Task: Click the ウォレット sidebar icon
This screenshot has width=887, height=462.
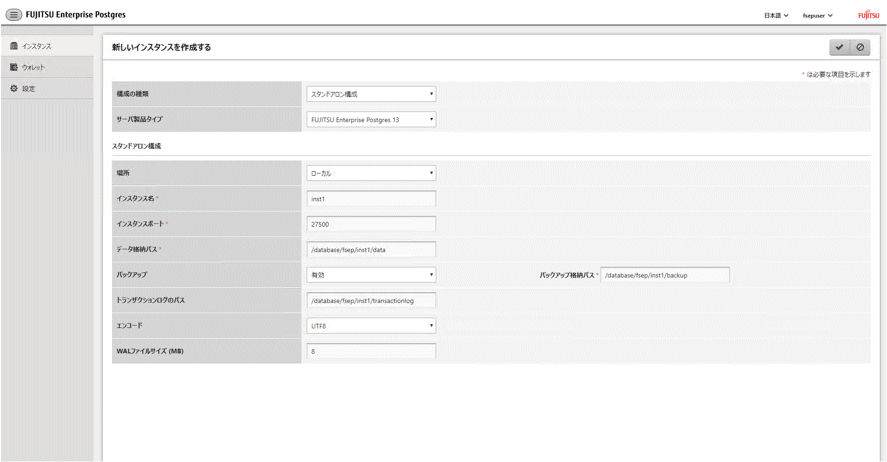Action: click(x=14, y=67)
